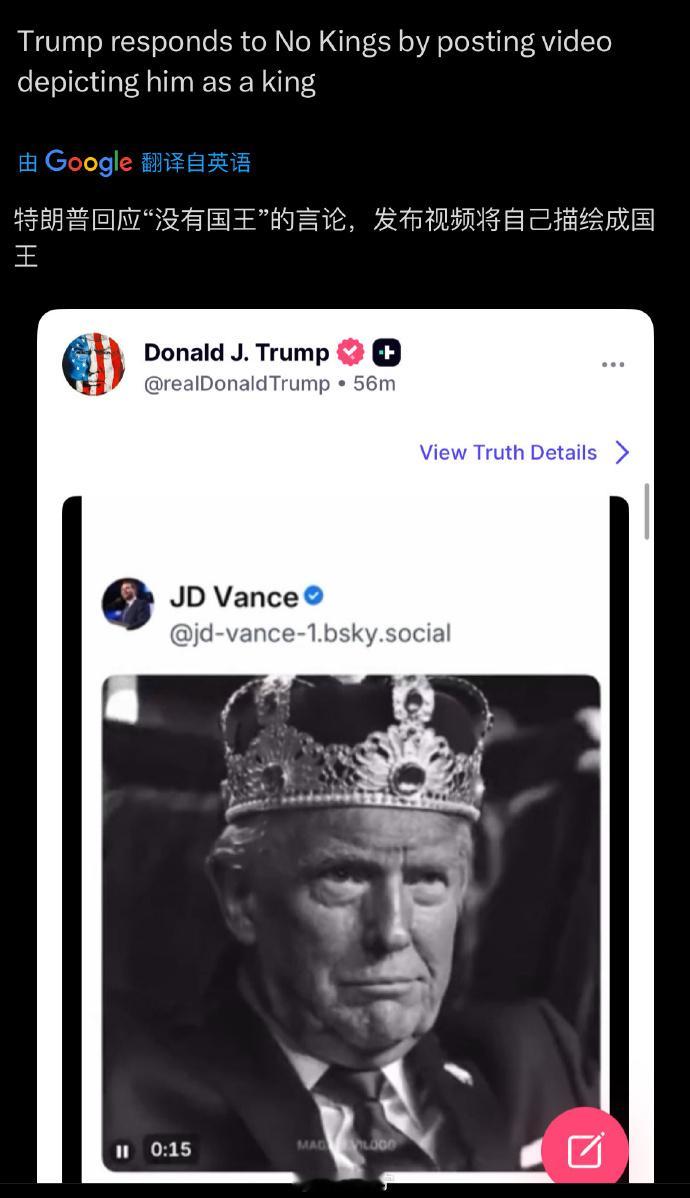Viewport: 690px width, 1198px height.
Task: Click the black plus badge icon
Action: click(x=387, y=352)
